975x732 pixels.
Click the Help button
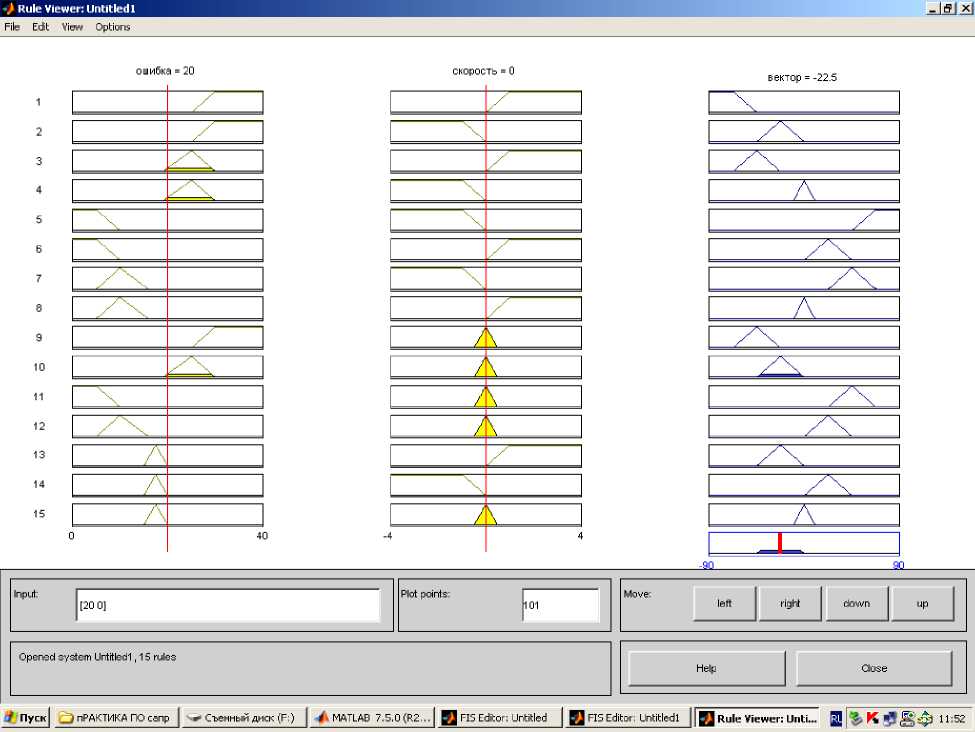pyautogui.click(x=706, y=668)
